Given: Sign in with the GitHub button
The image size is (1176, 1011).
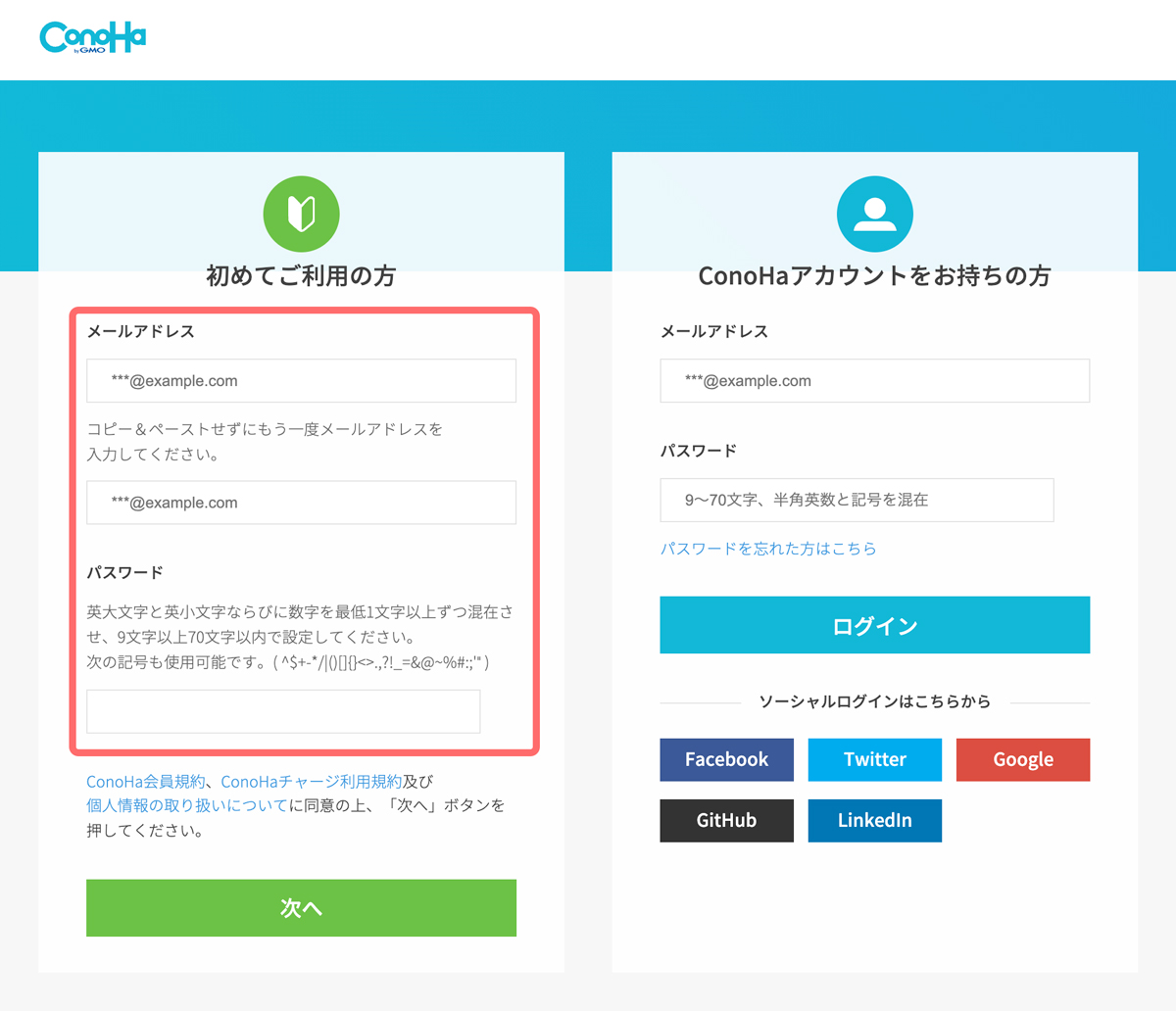Looking at the screenshot, I should (x=726, y=820).
